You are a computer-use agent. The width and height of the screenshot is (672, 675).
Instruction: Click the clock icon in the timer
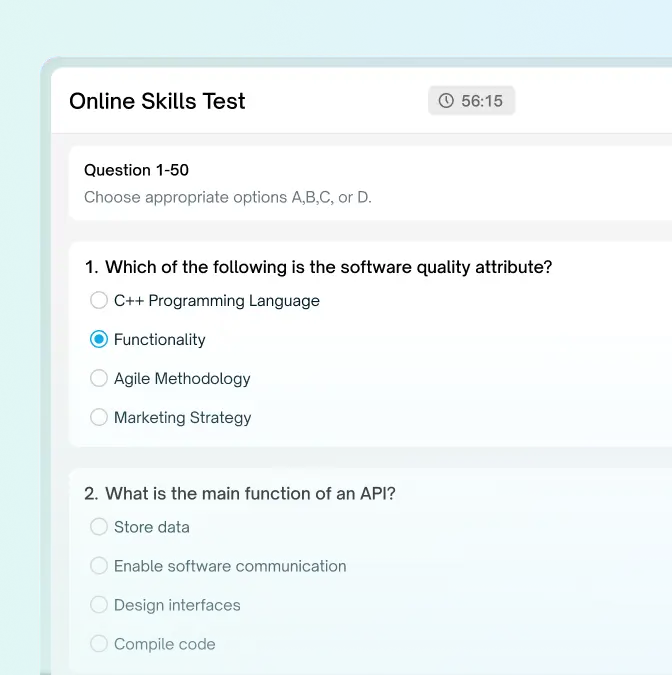446,101
